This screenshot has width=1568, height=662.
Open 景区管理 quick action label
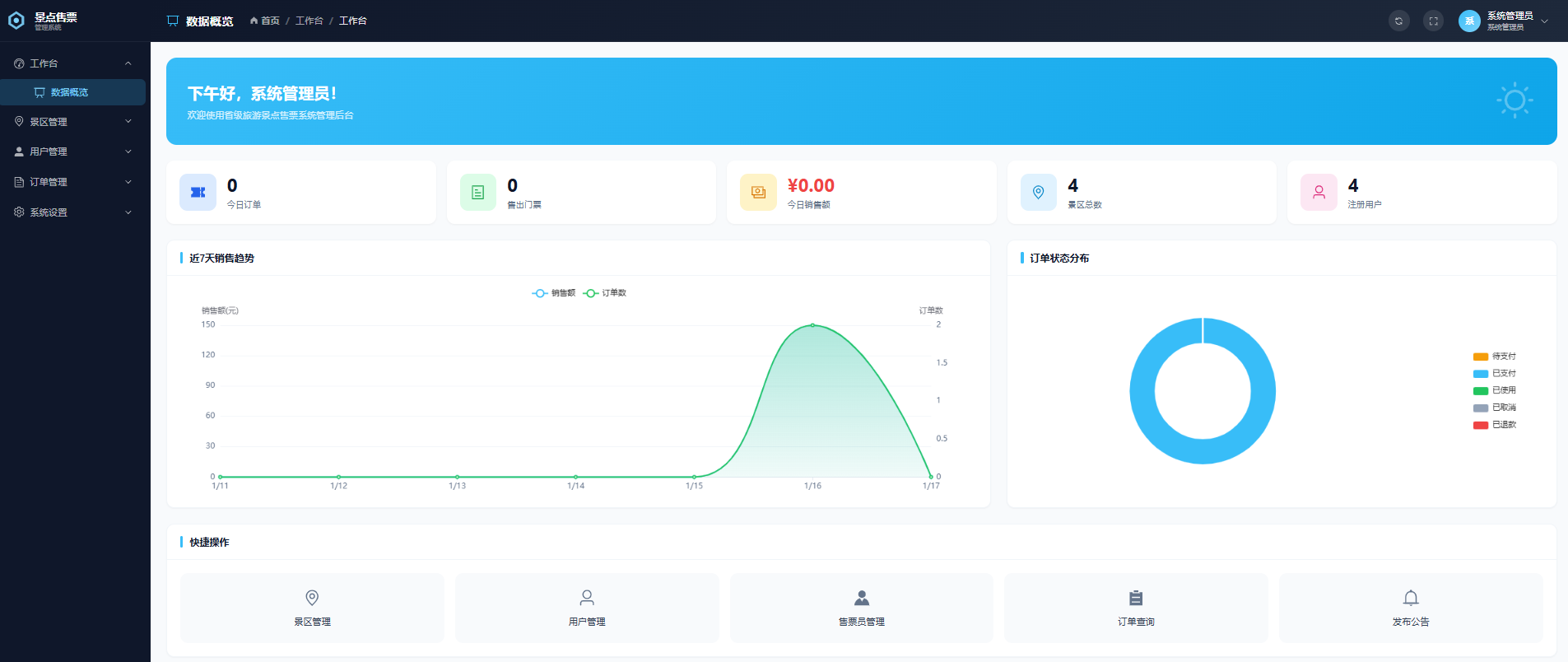pyautogui.click(x=312, y=622)
